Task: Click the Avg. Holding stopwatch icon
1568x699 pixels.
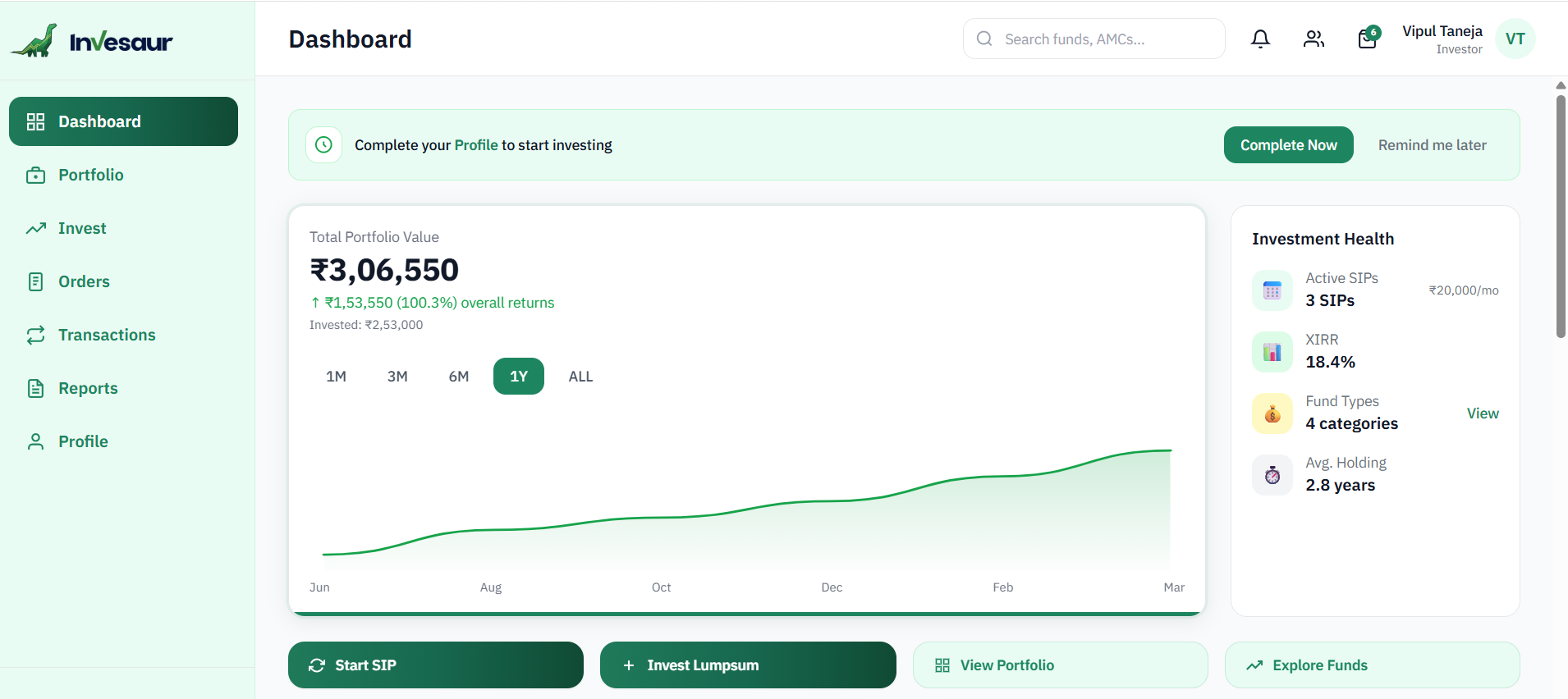Action: [1272, 475]
